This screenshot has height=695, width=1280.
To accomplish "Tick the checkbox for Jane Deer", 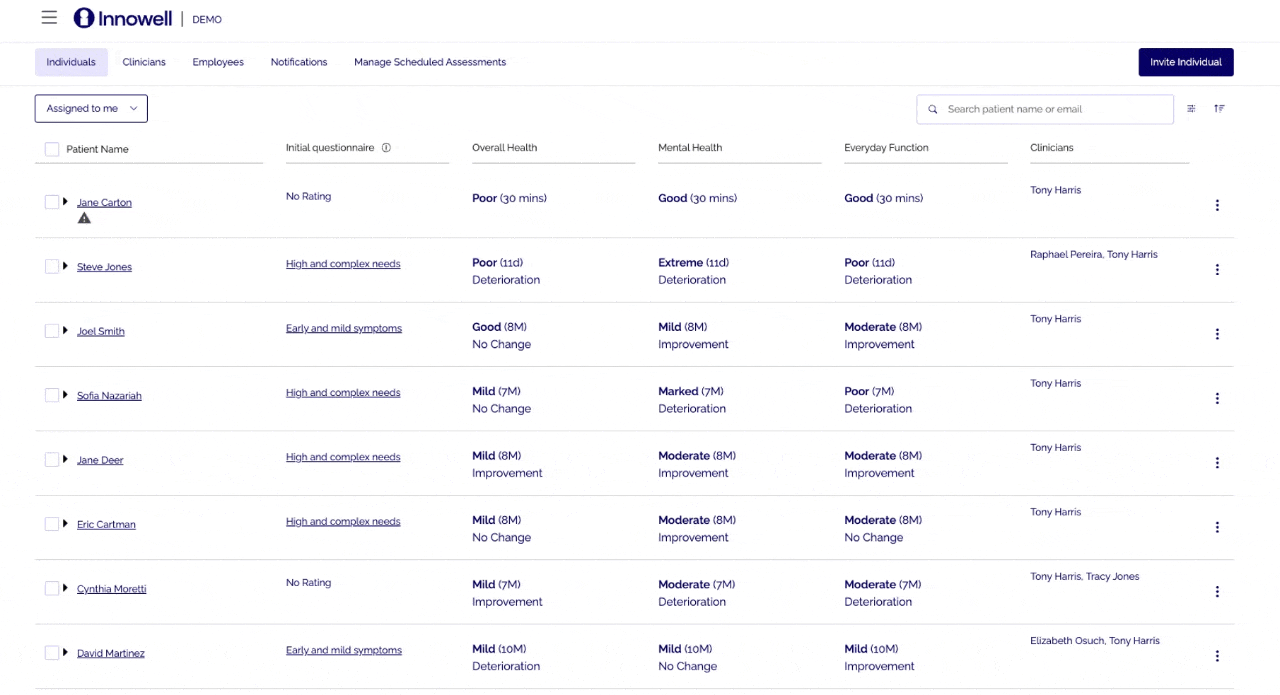I will (x=52, y=460).
